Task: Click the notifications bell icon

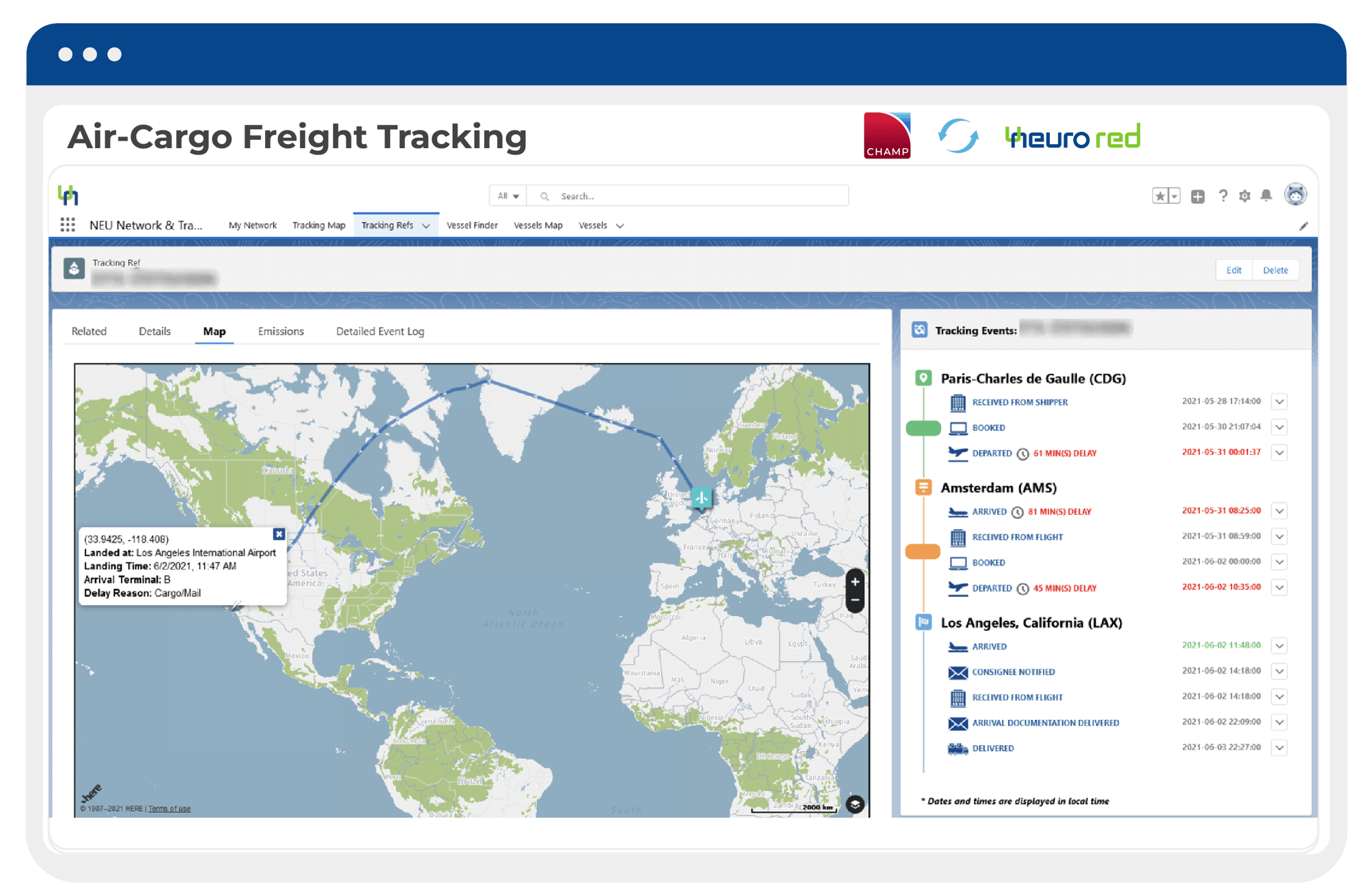Action: click(1269, 195)
